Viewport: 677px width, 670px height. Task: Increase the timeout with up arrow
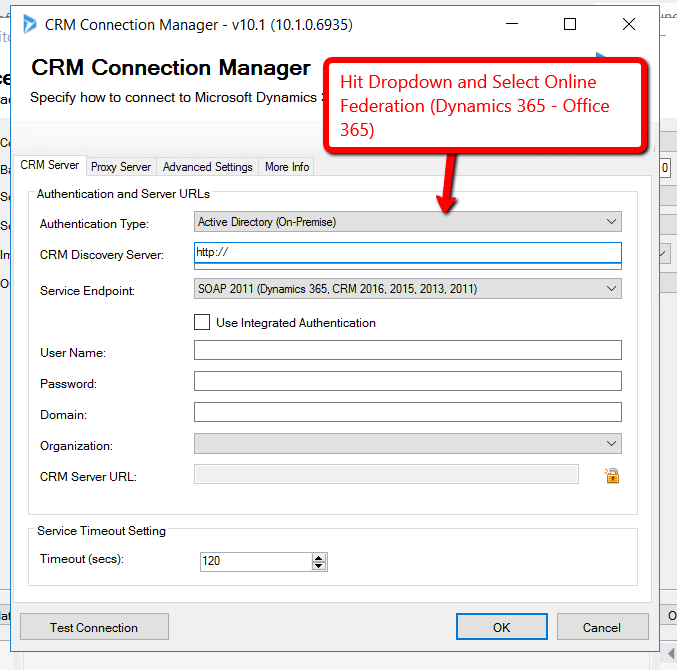tap(319, 558)
